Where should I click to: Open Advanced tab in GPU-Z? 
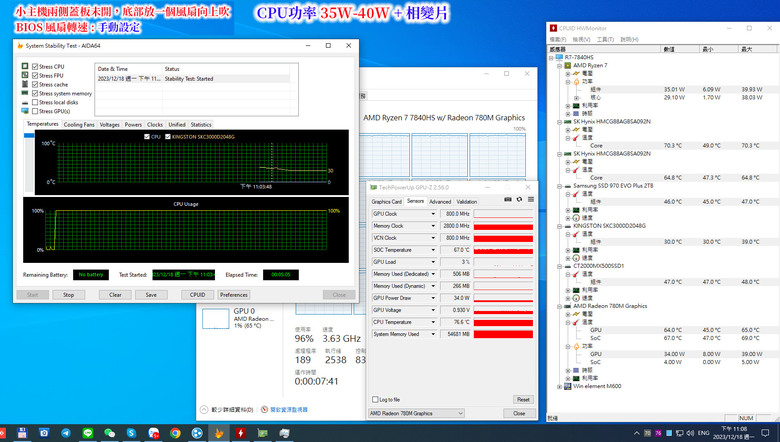click(440, 201)
